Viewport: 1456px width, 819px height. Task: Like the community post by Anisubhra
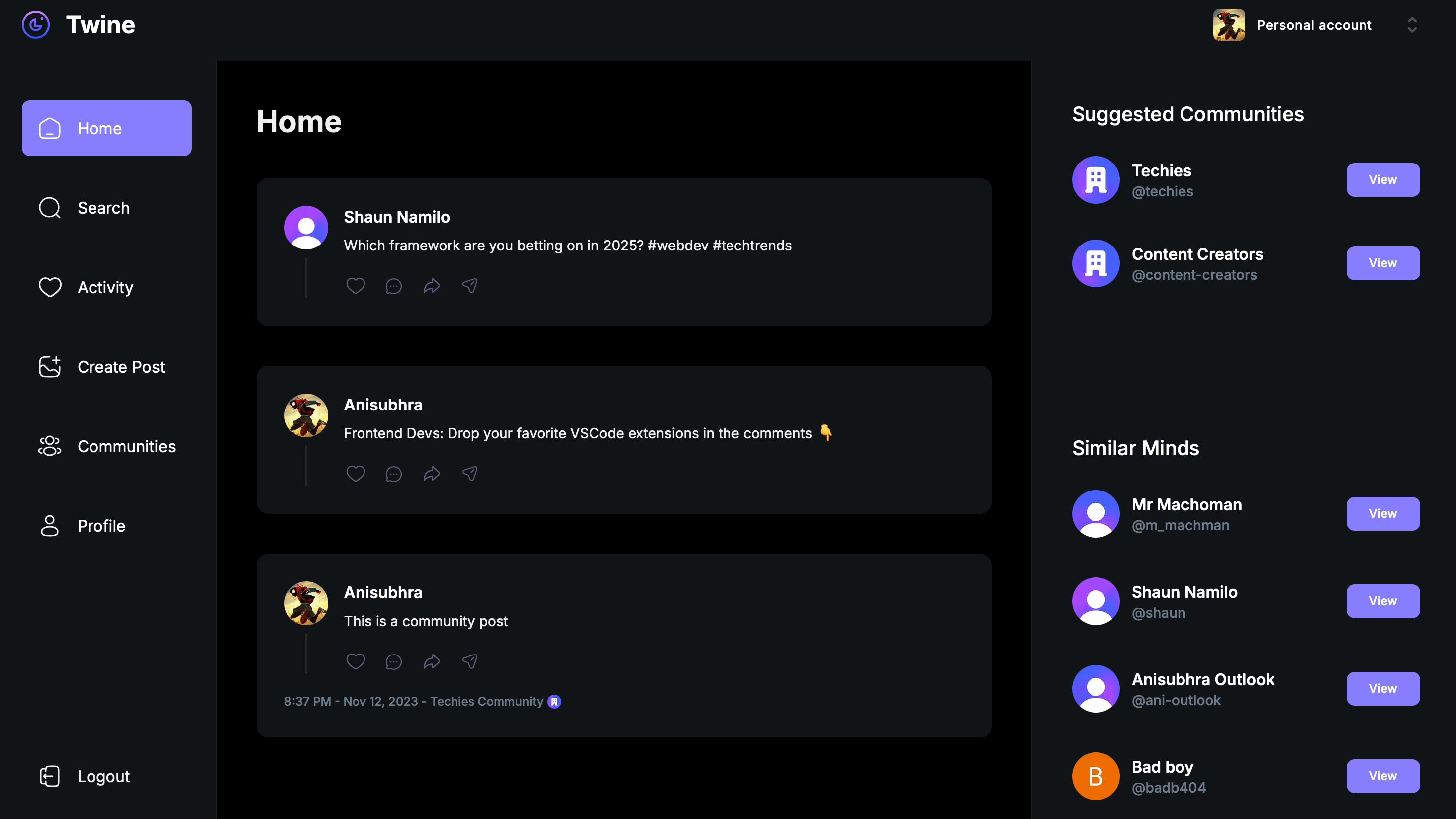[x=356, y=661]
